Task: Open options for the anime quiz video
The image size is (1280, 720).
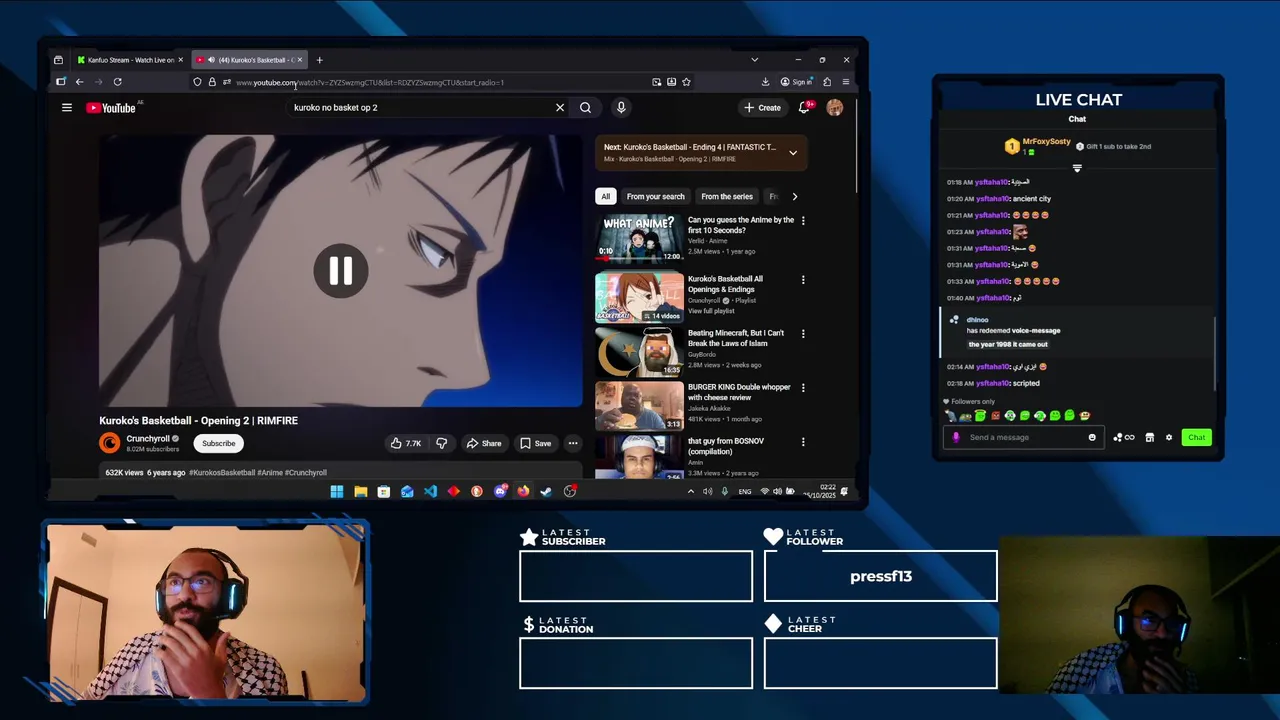Action: click(x=803, y=221)
